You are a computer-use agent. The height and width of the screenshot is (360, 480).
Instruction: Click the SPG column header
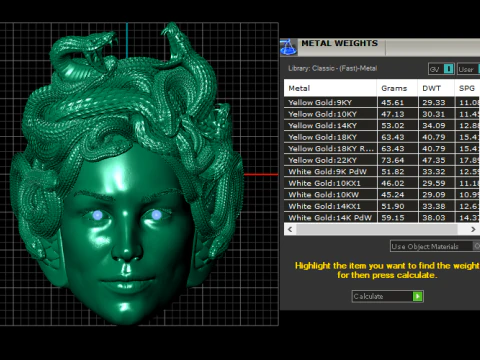click(467, 88)
